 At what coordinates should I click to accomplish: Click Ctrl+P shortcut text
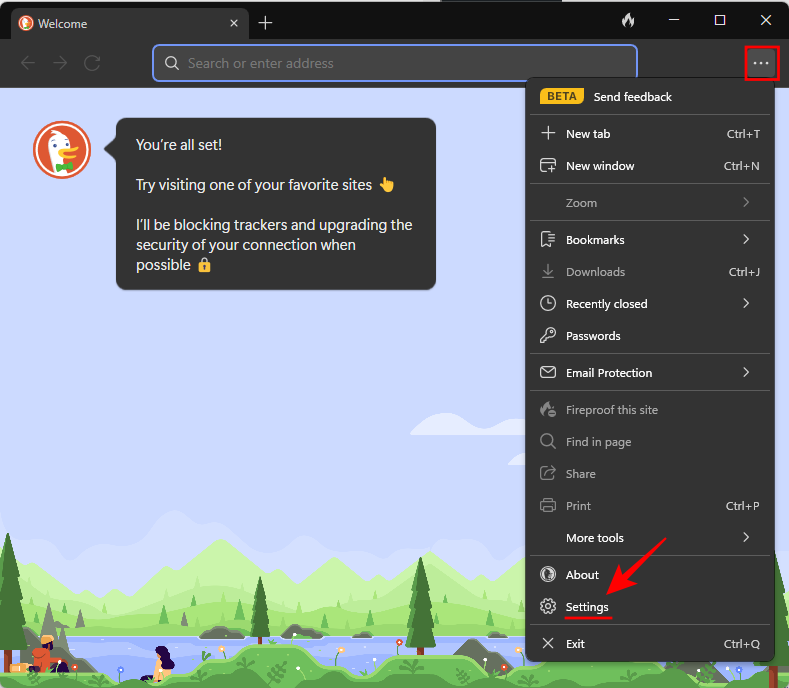click(x=743, y=506)
